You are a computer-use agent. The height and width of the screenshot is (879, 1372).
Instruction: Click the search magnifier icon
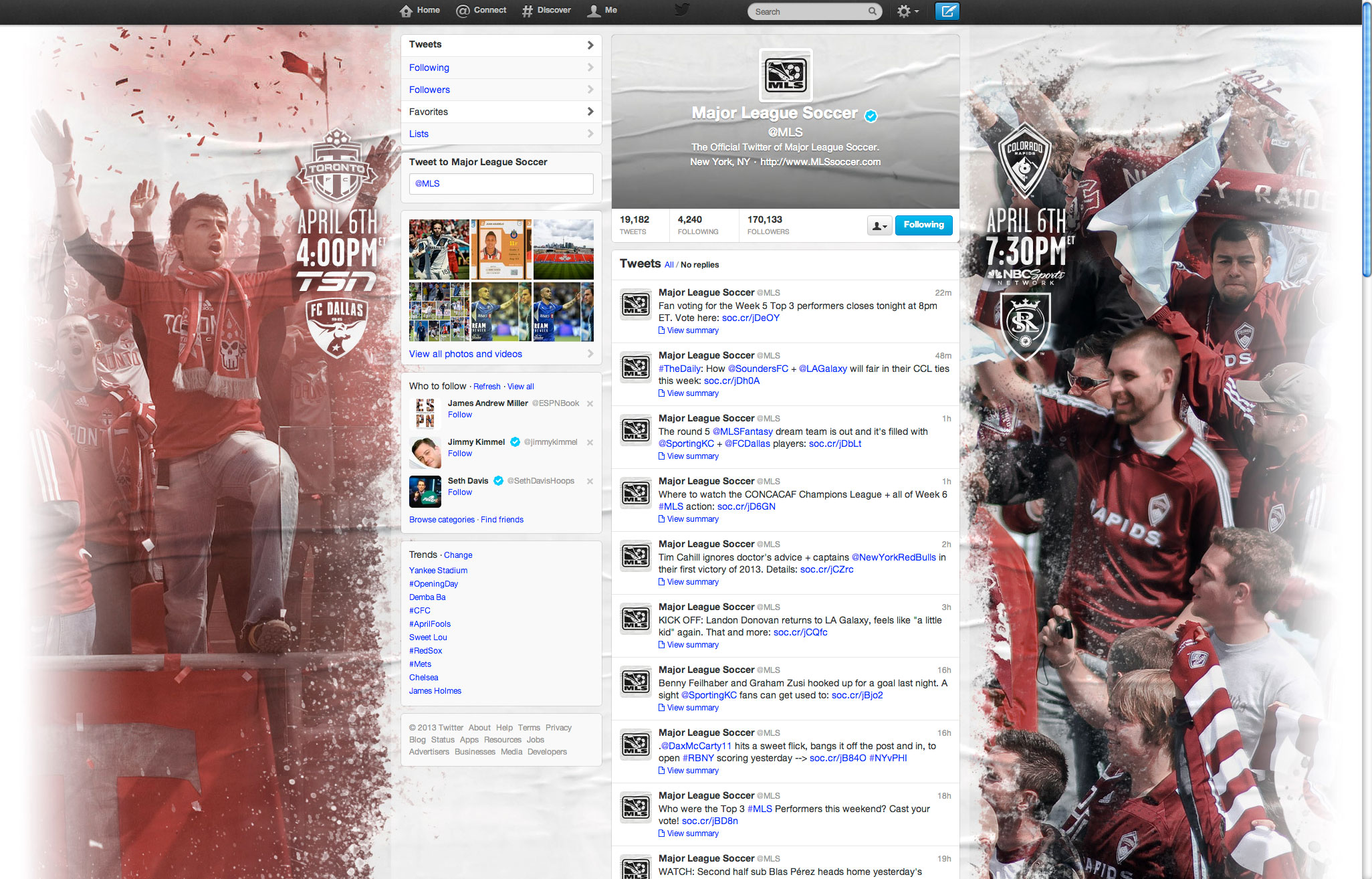(872, 11)
